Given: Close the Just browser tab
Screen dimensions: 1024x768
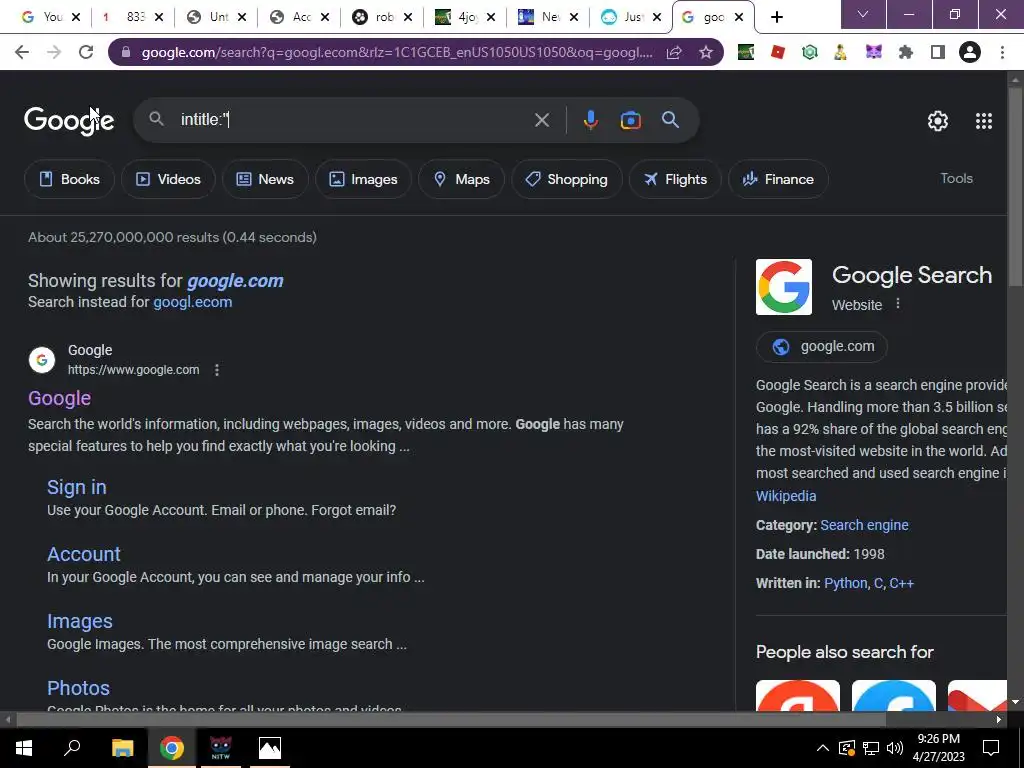Looking at the screenshot, I should 656,17.
